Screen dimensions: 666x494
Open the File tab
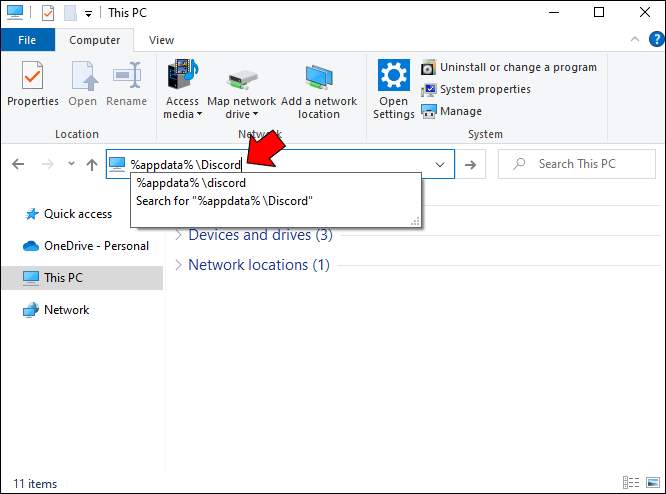[x=28, y=40]
